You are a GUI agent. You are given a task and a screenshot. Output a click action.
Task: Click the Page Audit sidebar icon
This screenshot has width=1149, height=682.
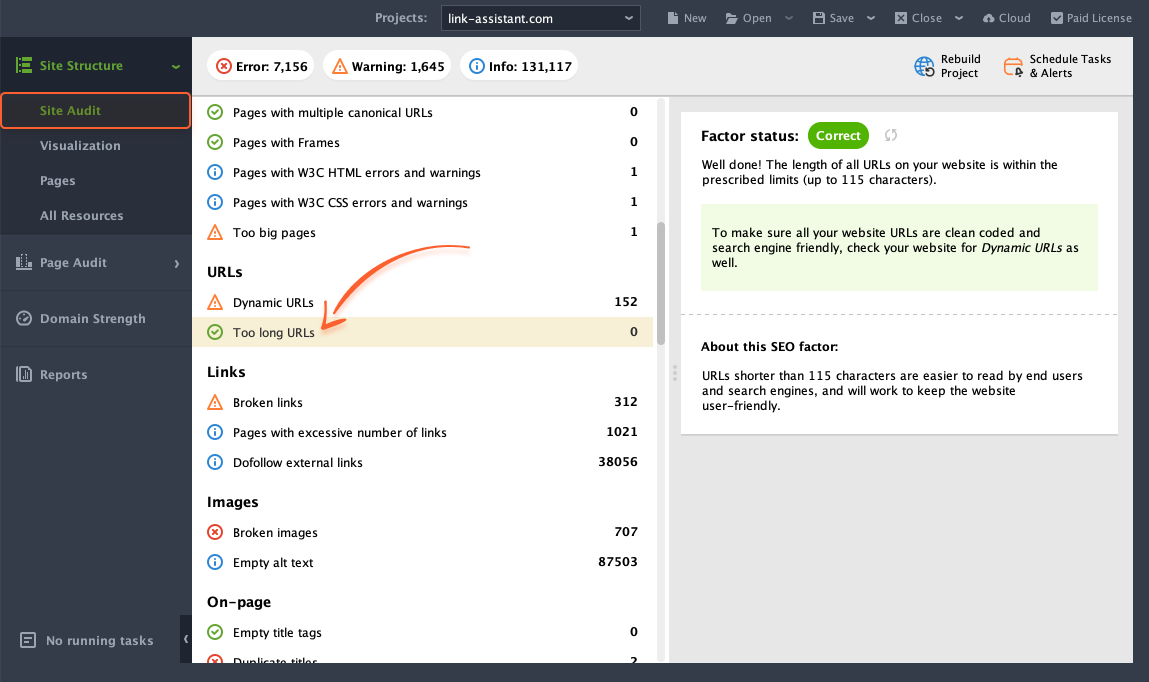click(x=24, y=262)
